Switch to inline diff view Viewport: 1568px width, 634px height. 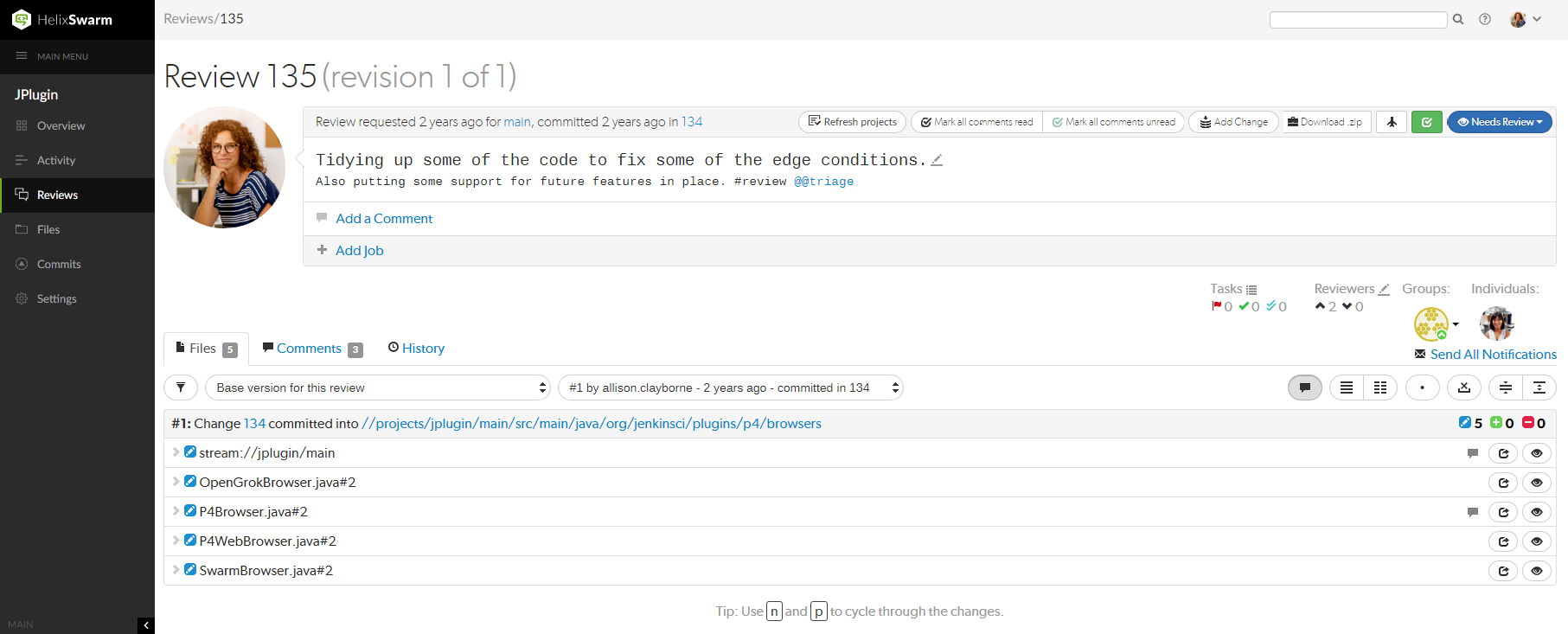click(1347, 387)
